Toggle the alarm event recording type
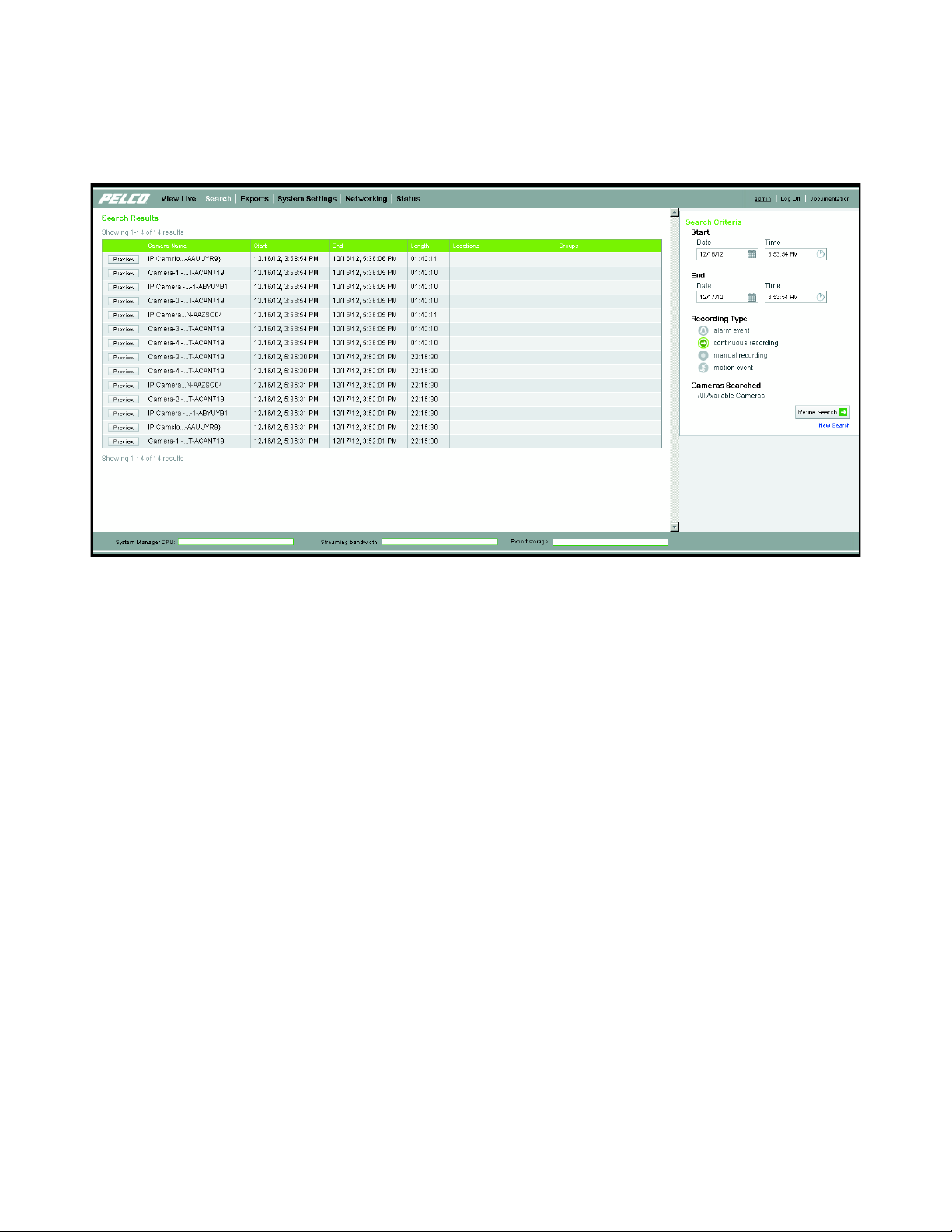 [703, 330]
